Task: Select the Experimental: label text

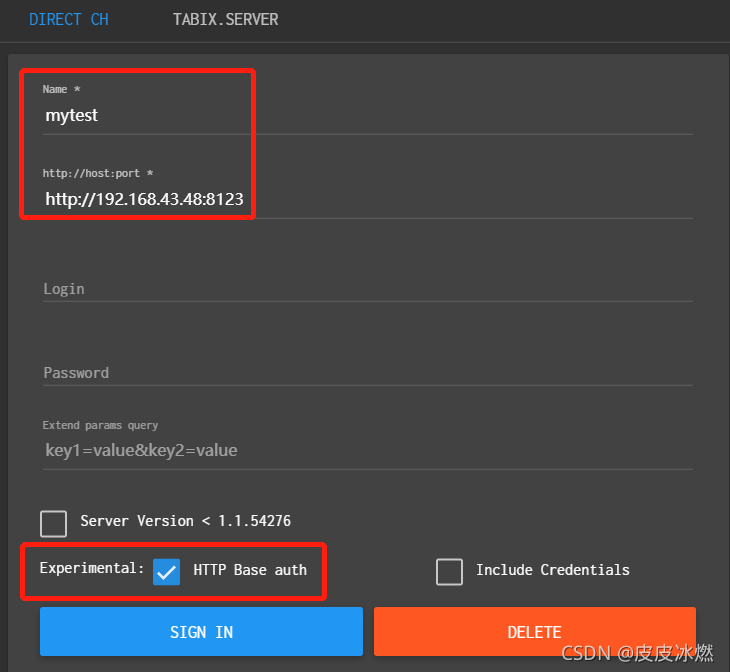Action: [92, 568]
